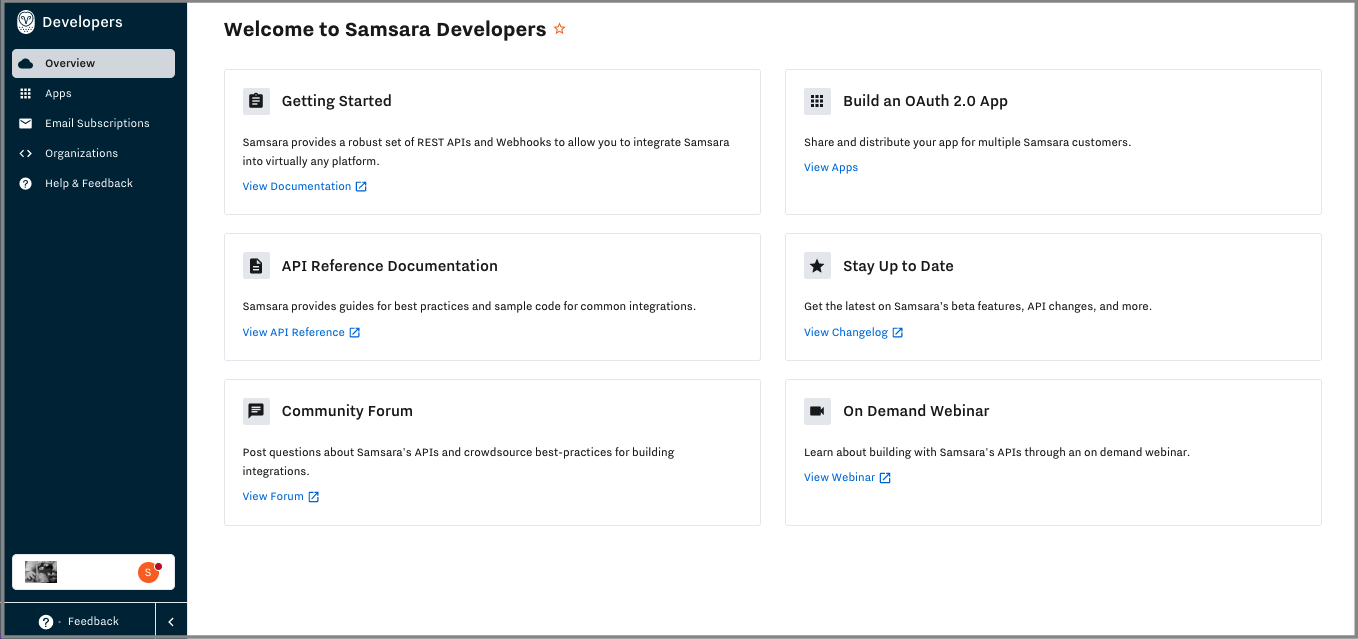Viewport: 1358px width, 639px height.
Task: Click the Community Forum chat icon
Action: (x=256, y=411)
